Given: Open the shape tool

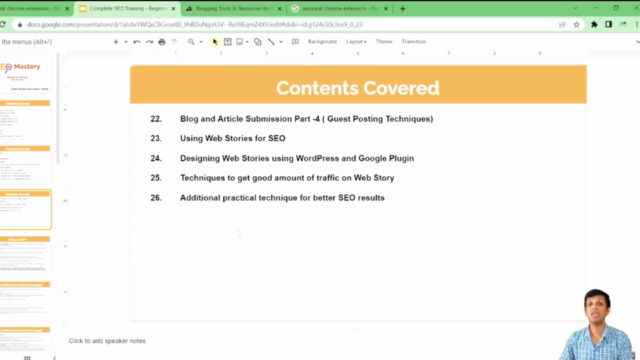Looking at the screenshot, I should click(x=258, y=42).
